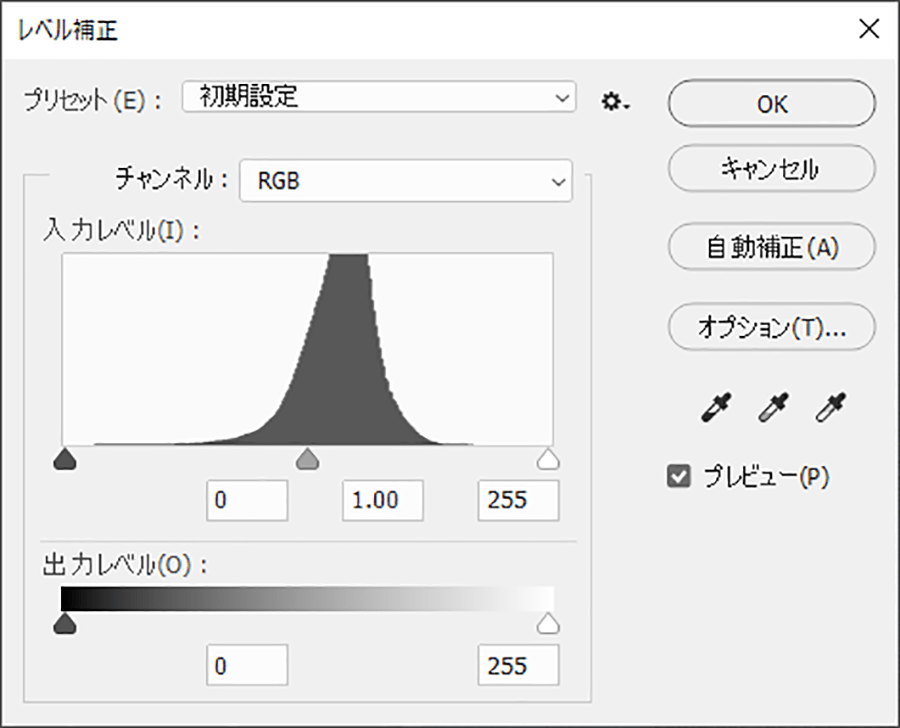Screen dimensions: 900x728
Task: Click the input black point slider triangle
Action: pos(65,459)
